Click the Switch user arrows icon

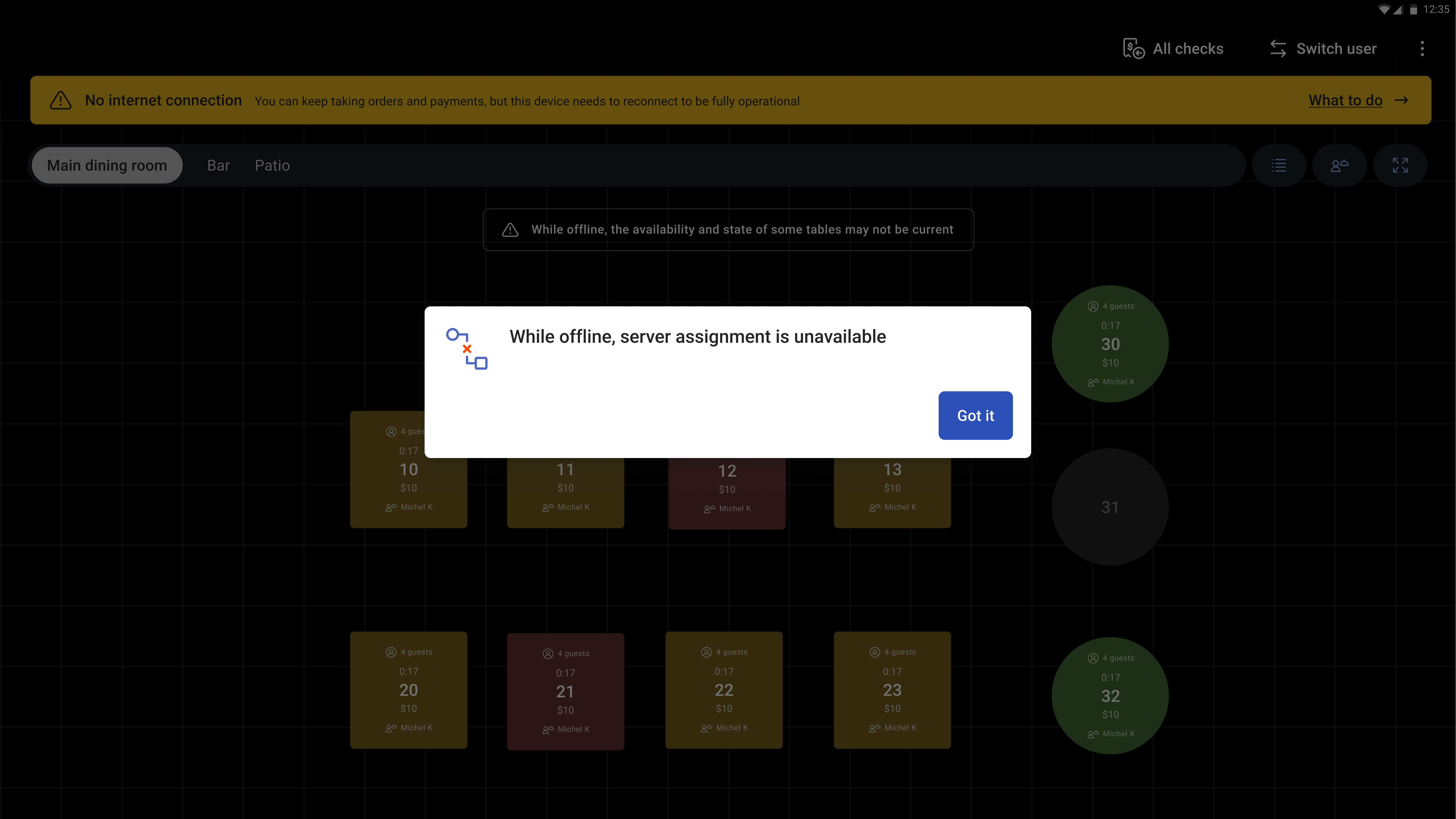tap(1278, 49)
